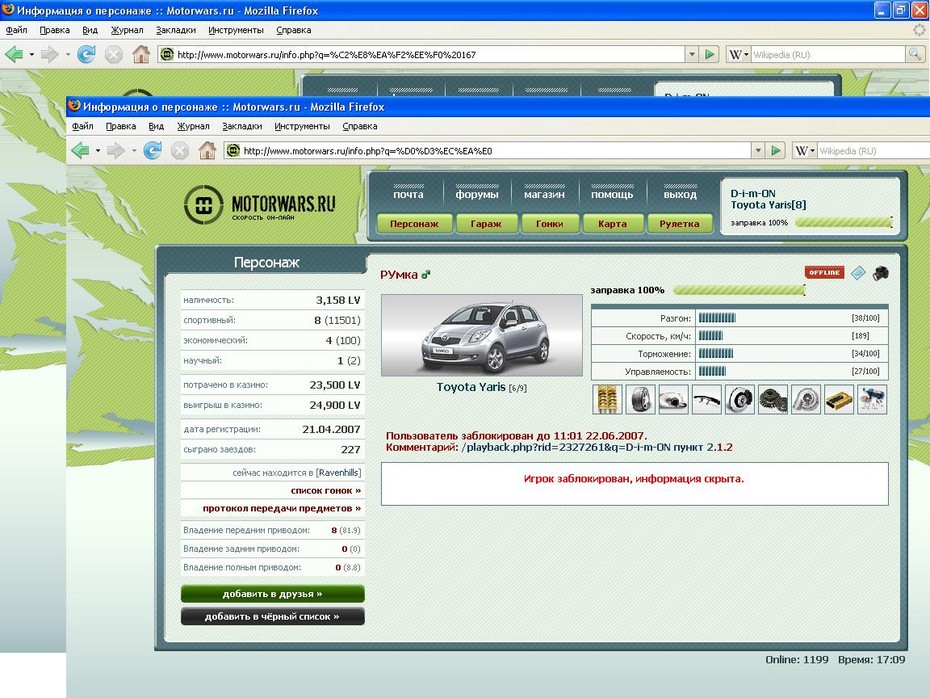Expand URL history dropdown in front window
Image resolution: width=930 pixels, height=698 pixels.
(758, 151)
